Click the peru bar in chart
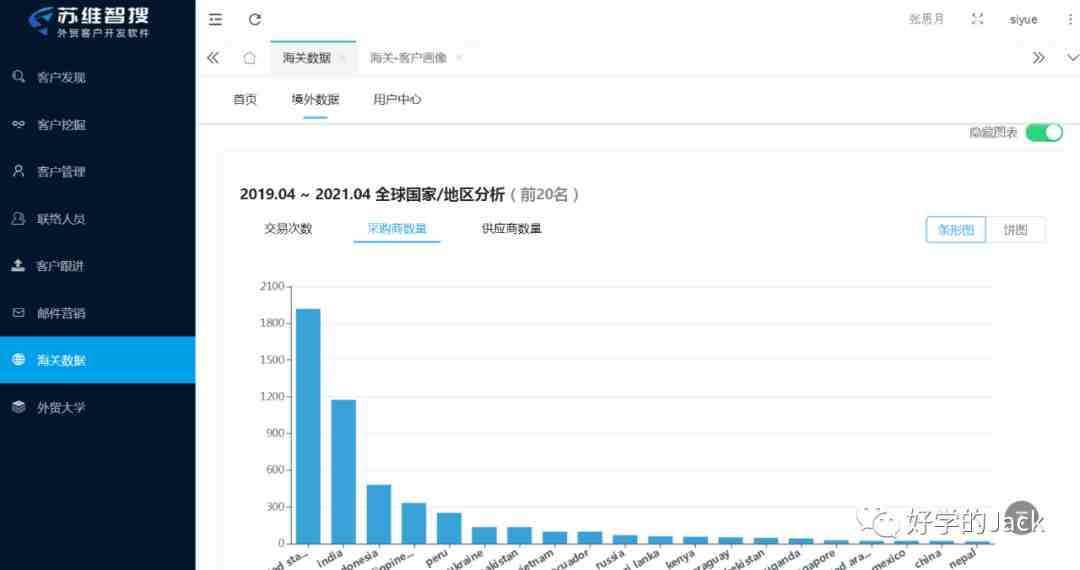1080x570 pixels. [x=449, y=528]
